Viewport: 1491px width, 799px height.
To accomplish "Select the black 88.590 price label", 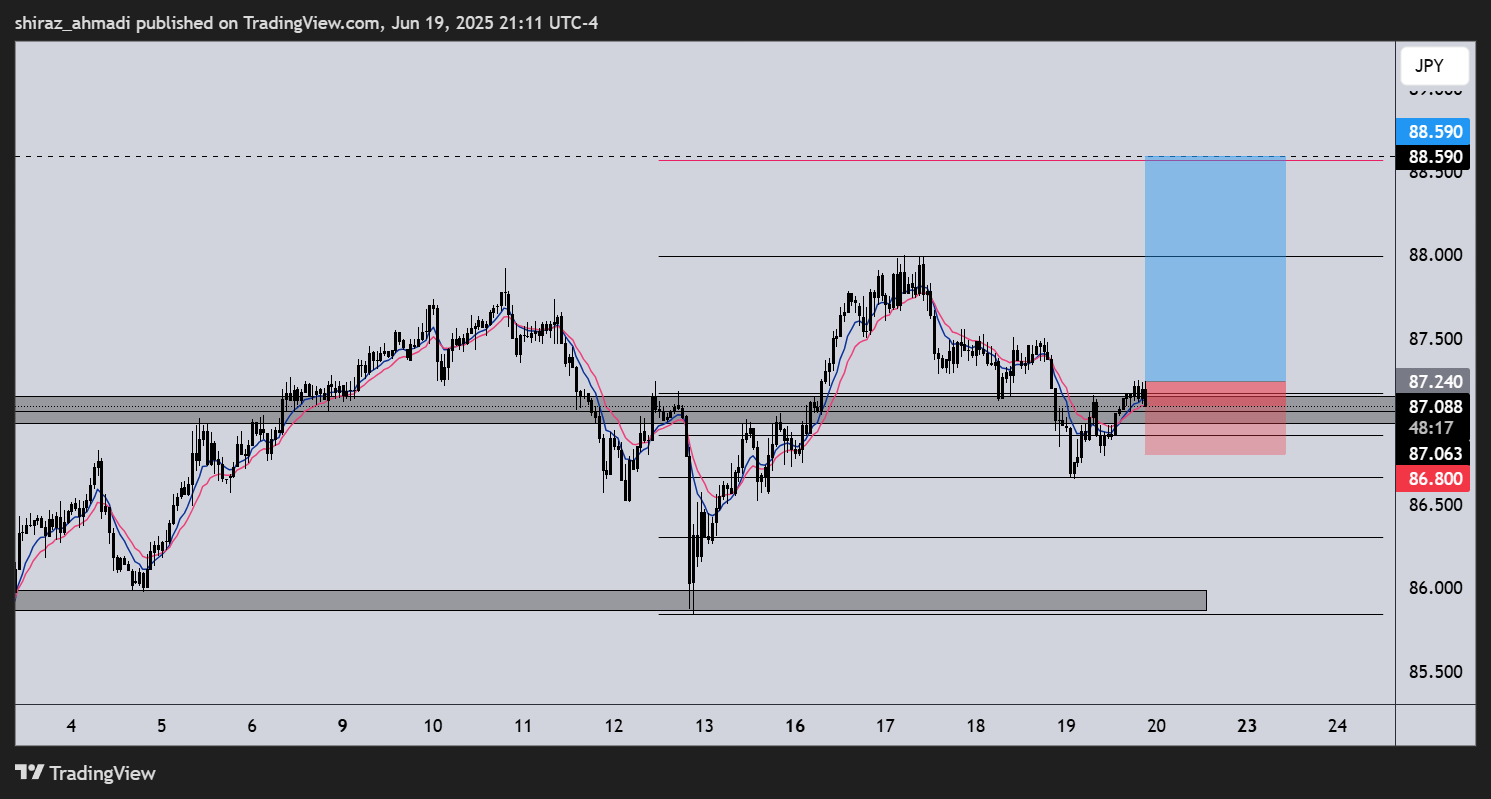I will click(1435, 157).
